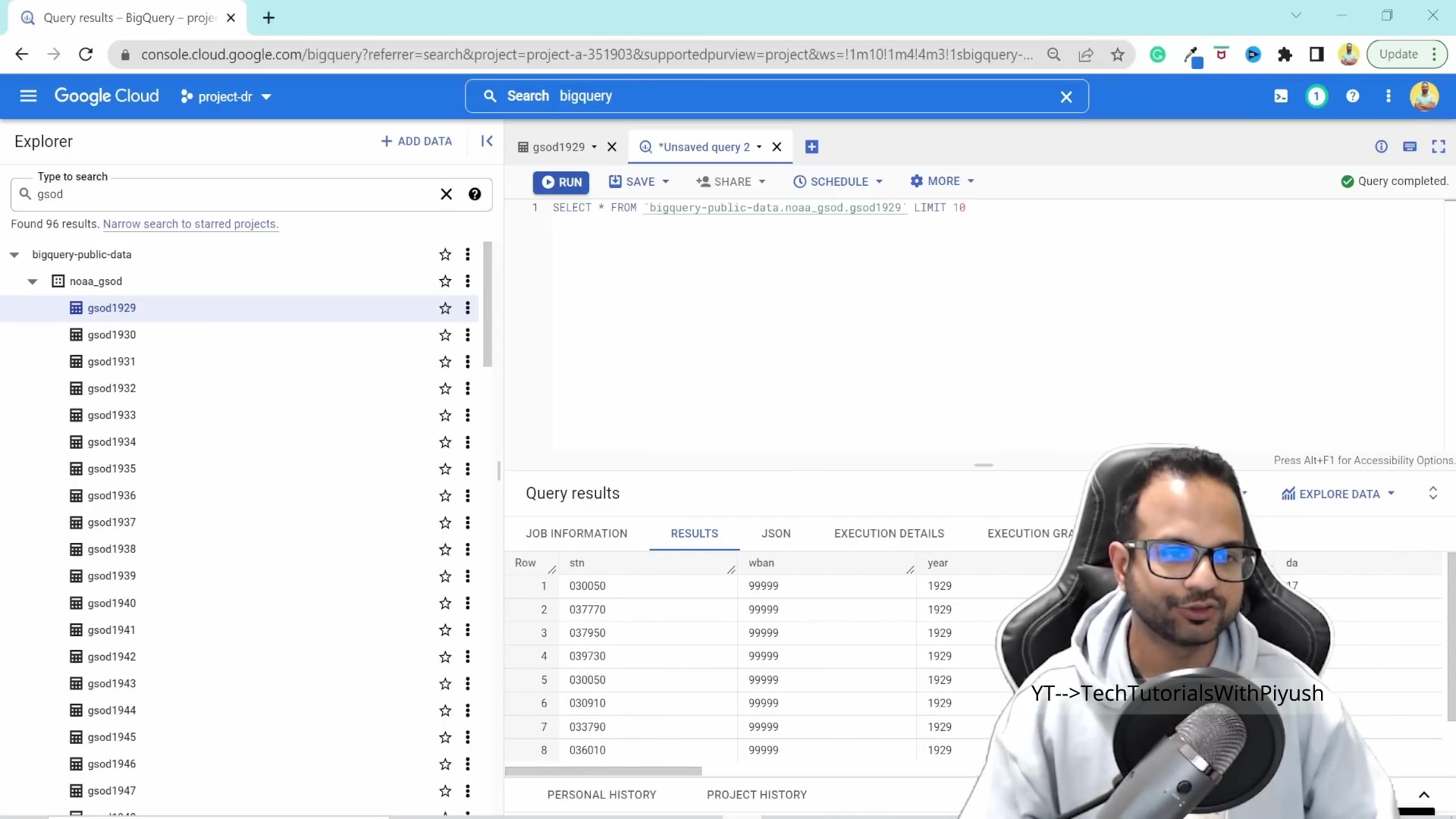
Task: Switch to JOB INFORMATION tab
Action: [x=576, y=534]
